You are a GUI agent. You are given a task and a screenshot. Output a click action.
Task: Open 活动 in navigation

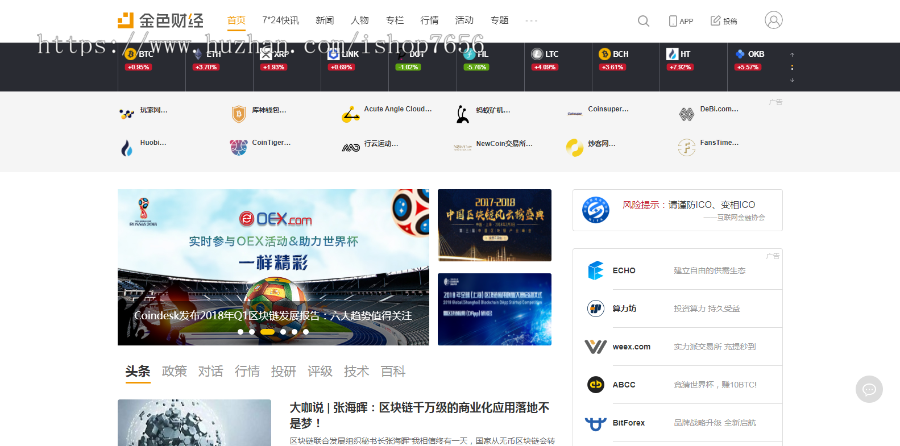pyautogui.click(x=464, y=21)
